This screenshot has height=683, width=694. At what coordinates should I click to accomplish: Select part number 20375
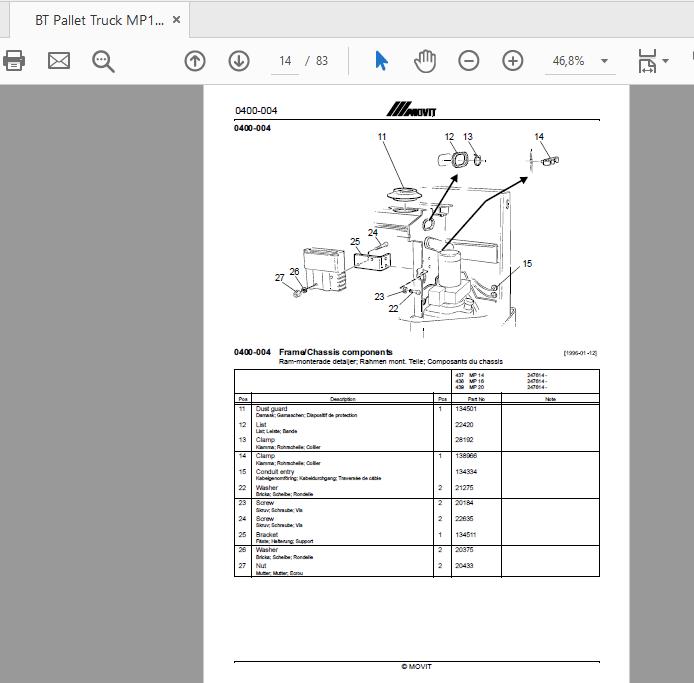(x=464, y=549)
